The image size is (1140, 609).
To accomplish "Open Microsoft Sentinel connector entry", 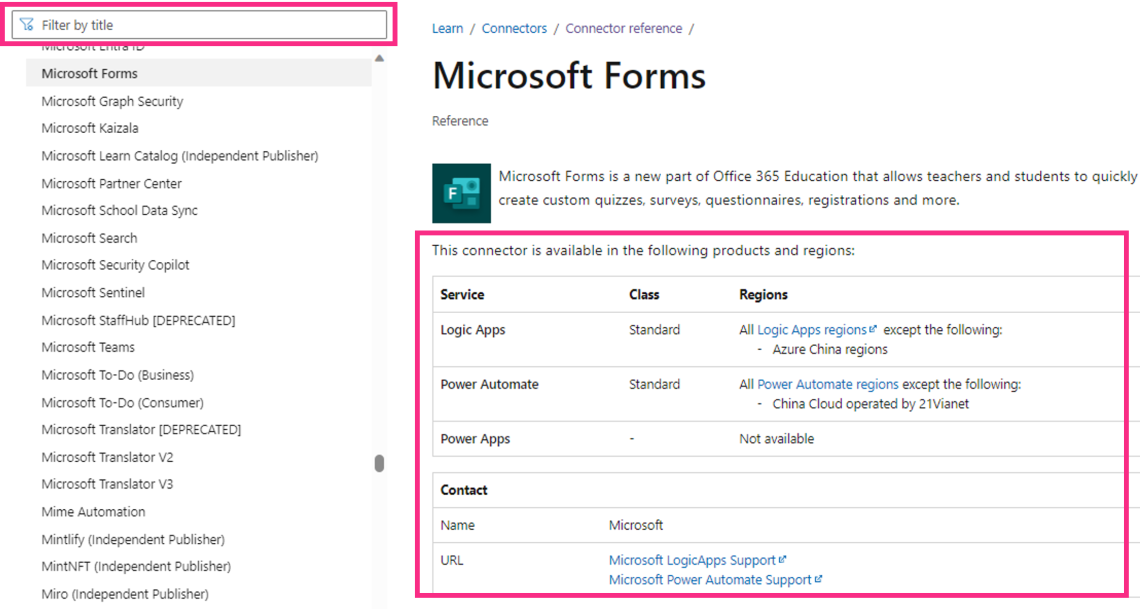I will (93, 293).
